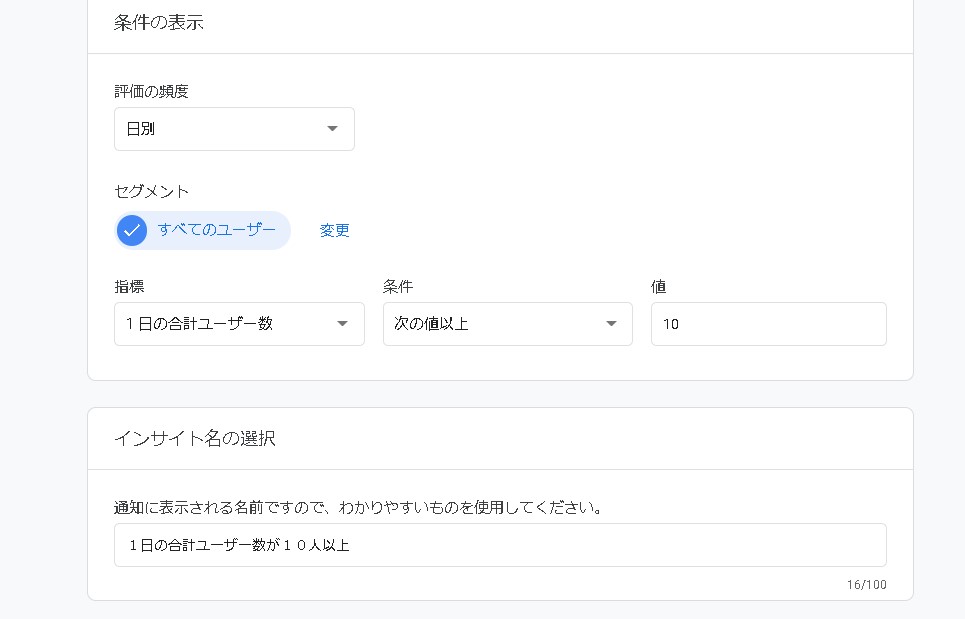Click the 評価の頻度 label
The height and width of the screenshot is (619, 965).
pyautogui.click(x=151, y=91)
